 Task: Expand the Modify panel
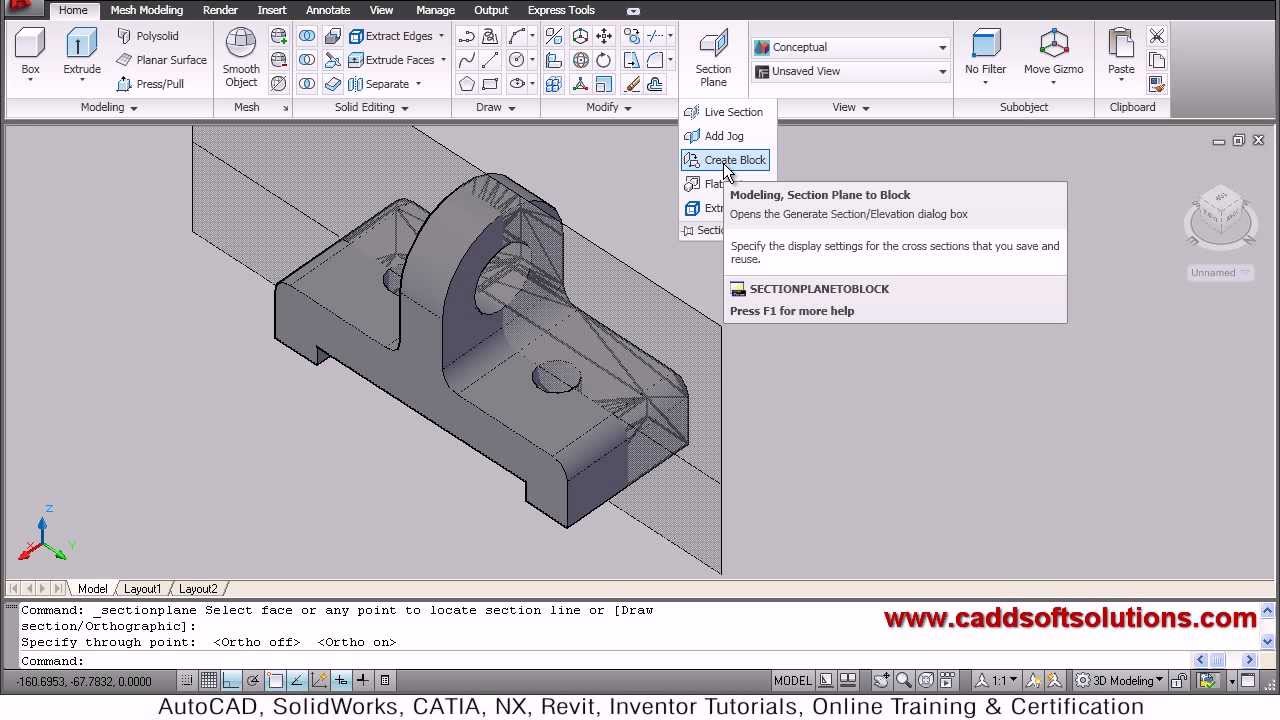tap(609, 107)
